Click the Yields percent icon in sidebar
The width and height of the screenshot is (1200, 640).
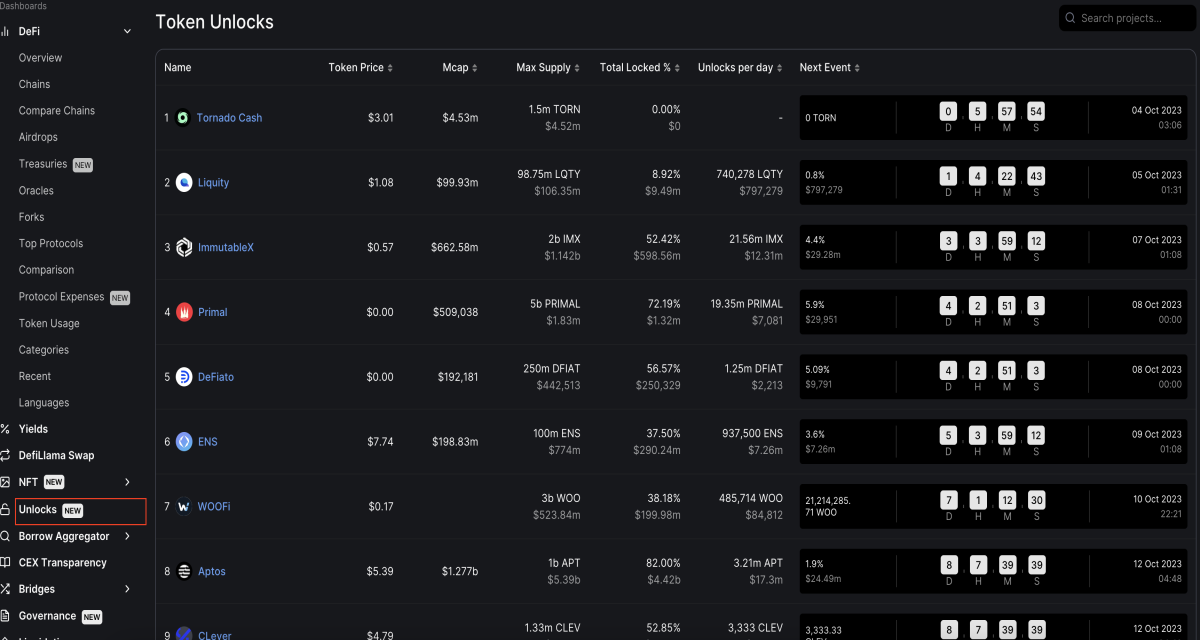[6, 429]
